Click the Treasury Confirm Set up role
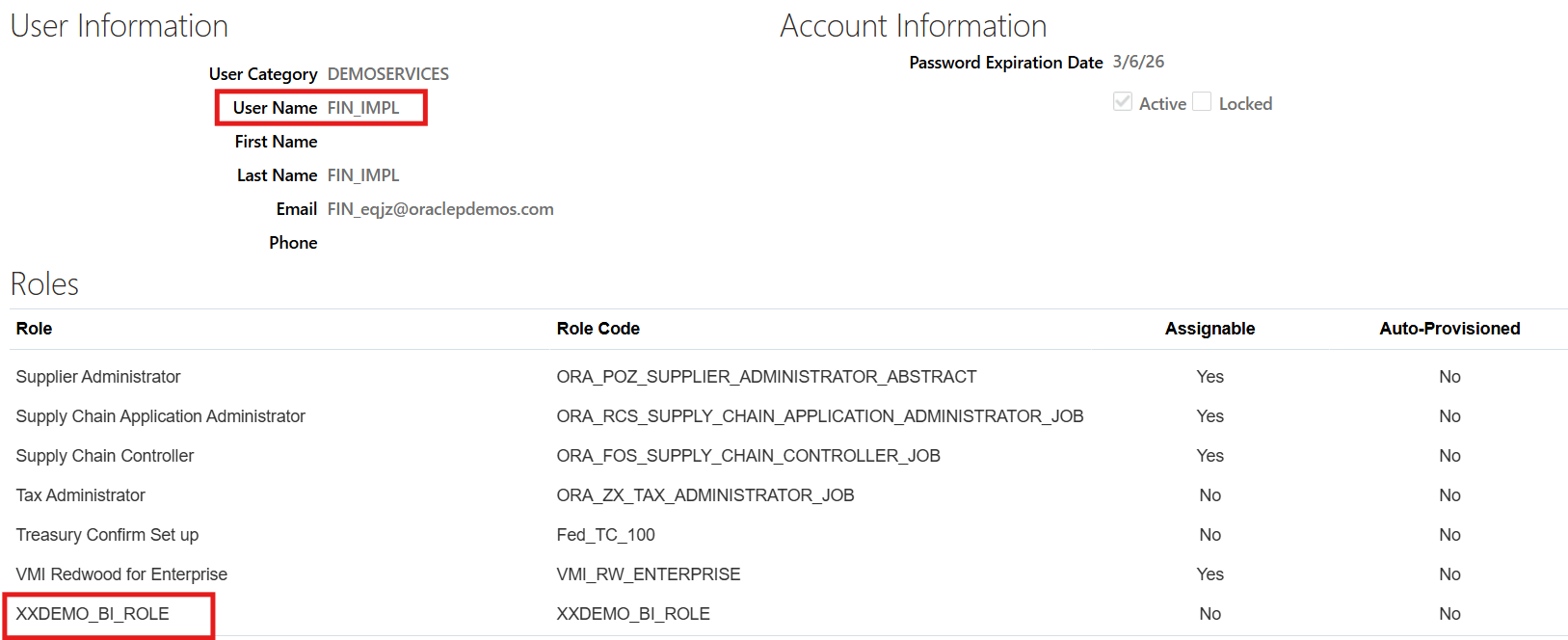Viewport: 1568px width, 640px height. point(107,535)
